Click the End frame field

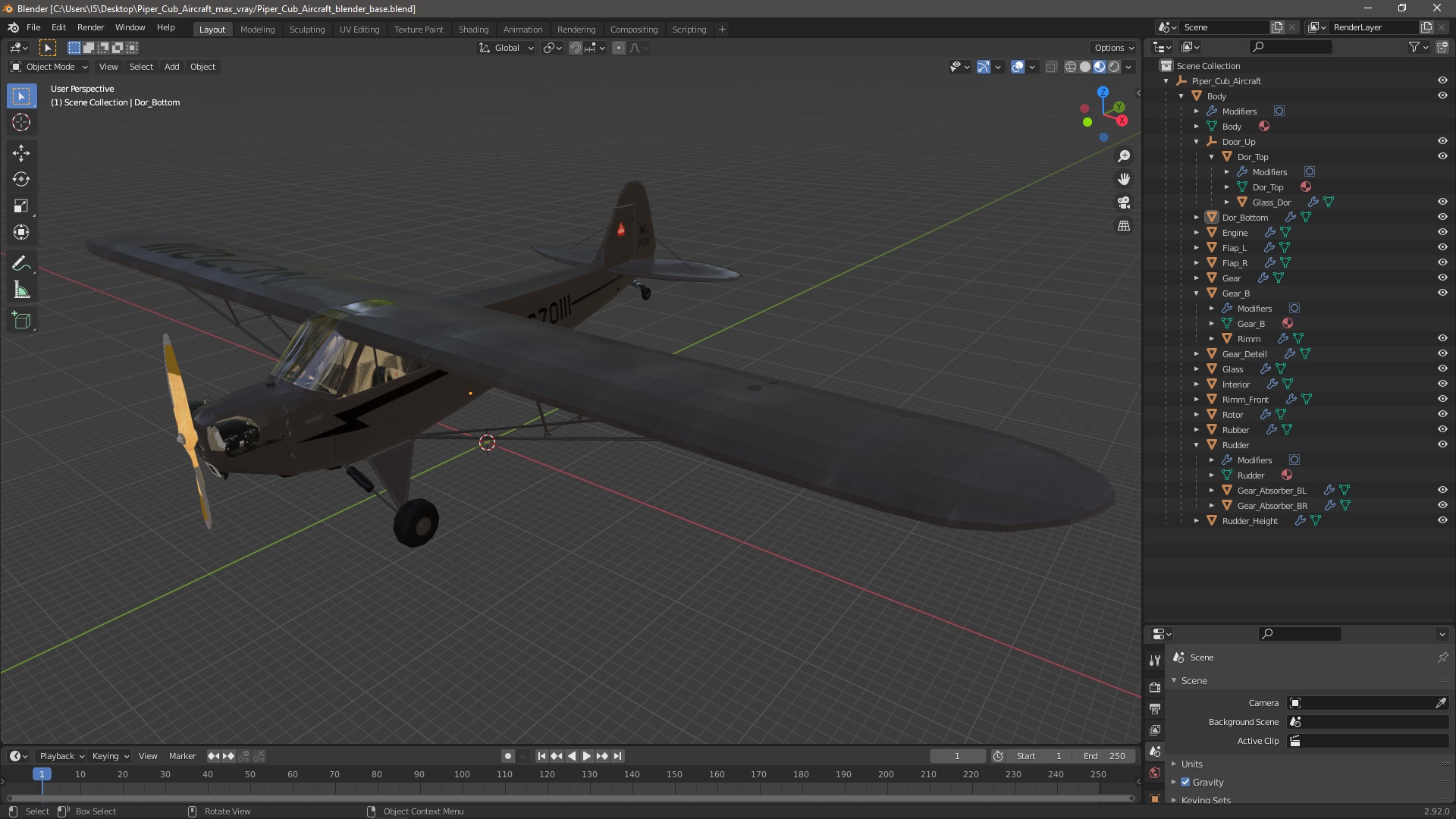coord(1106,756)
